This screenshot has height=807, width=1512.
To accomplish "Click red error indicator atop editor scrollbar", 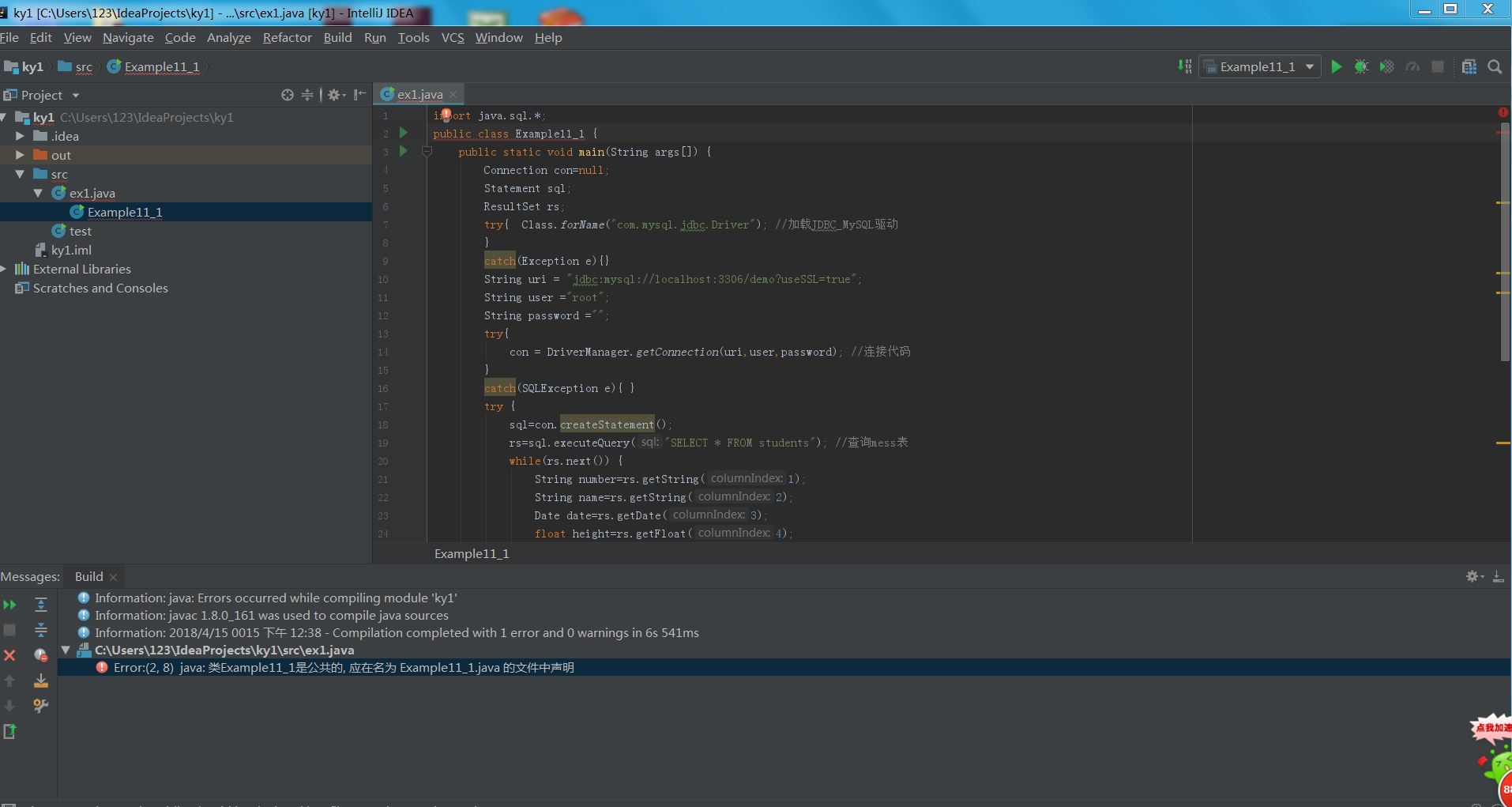I will tap(1503, 113).
